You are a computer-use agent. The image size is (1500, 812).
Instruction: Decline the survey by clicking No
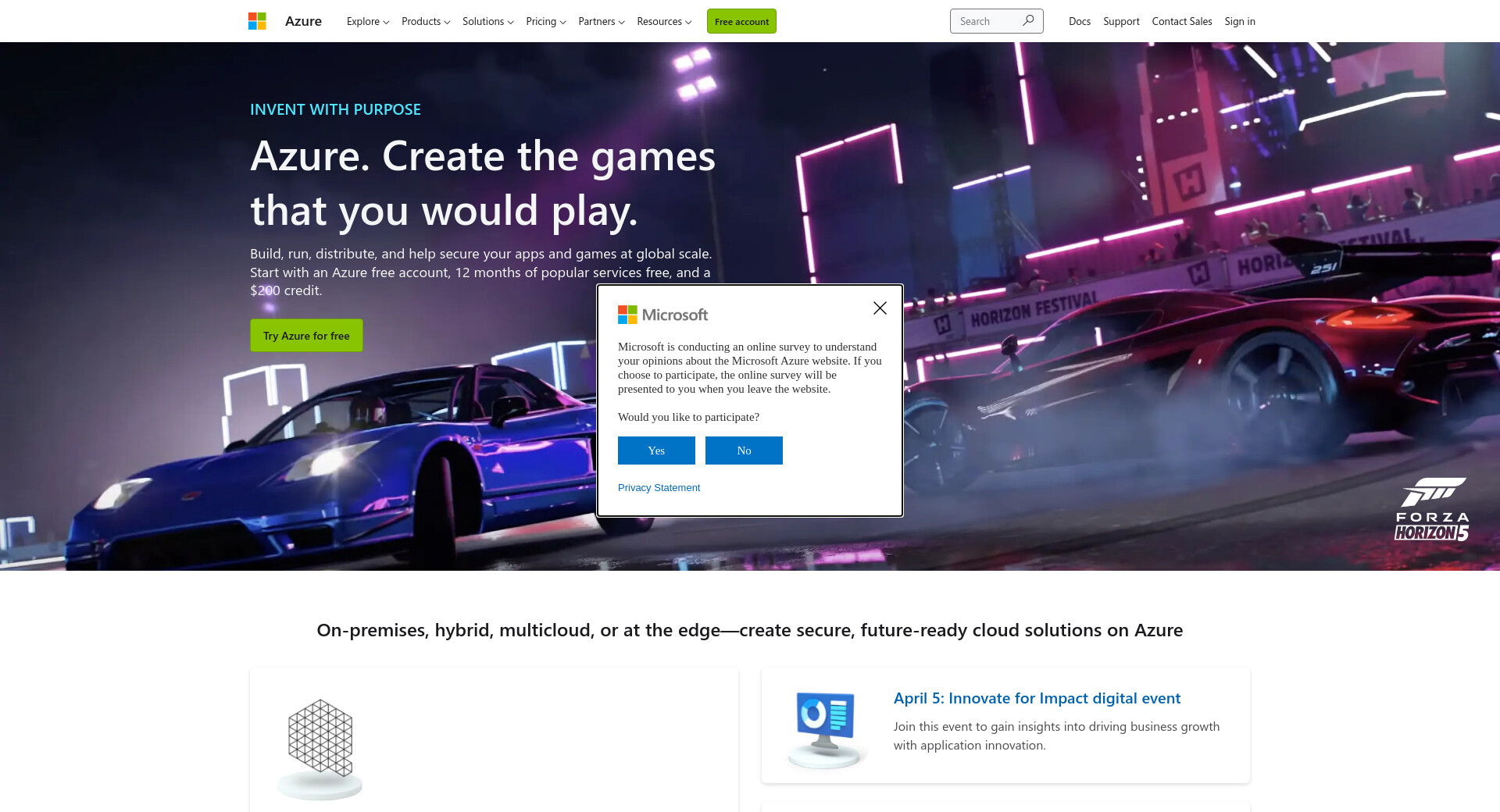(x=744, y=451)
